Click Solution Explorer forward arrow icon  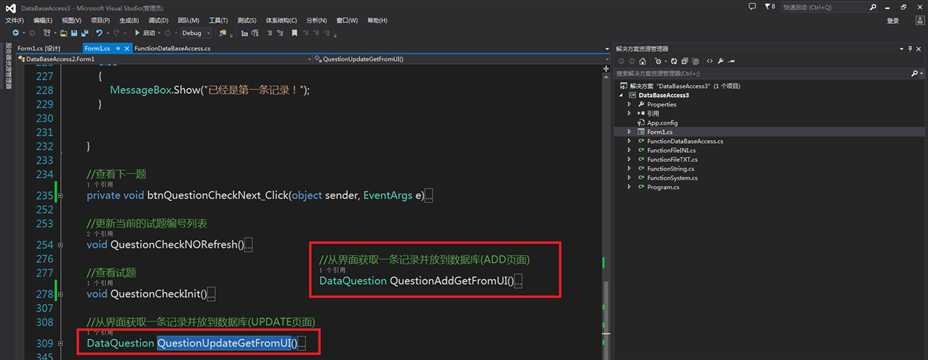pos(632,61)
